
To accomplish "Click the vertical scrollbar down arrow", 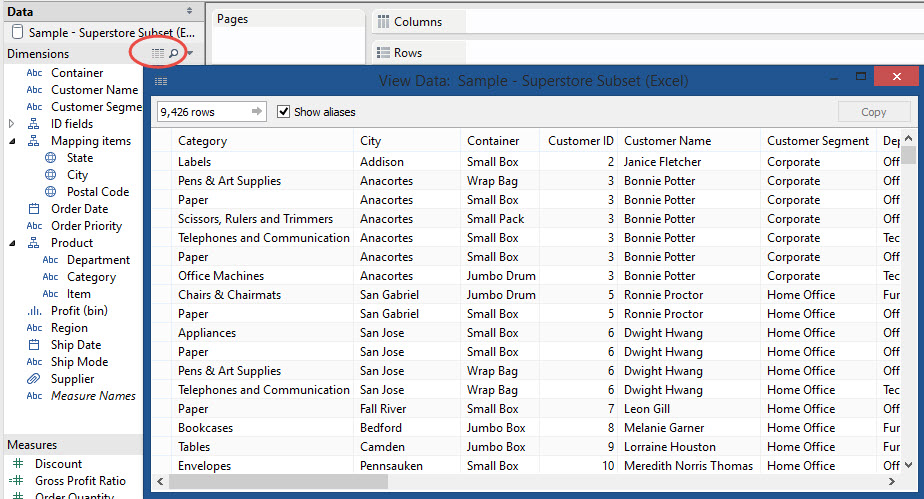I will (x=908, y=465).
